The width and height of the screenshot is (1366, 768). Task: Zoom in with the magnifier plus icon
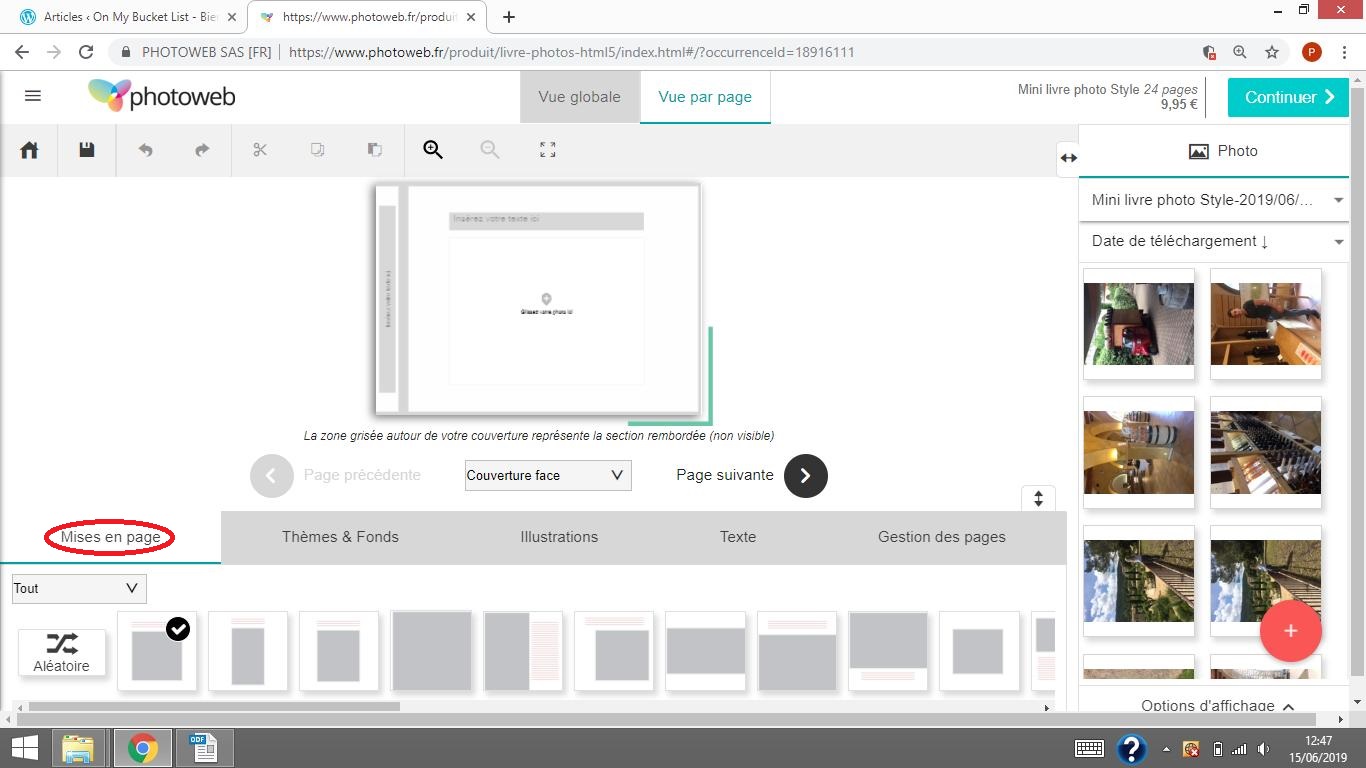coord(432,150)
